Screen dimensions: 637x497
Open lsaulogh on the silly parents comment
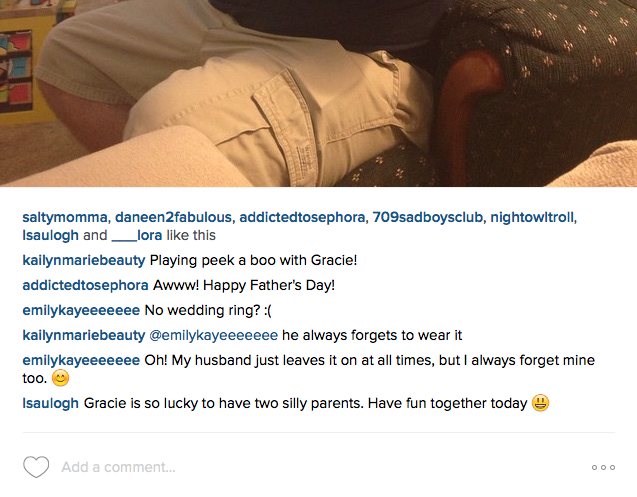[x=50, y=403]
